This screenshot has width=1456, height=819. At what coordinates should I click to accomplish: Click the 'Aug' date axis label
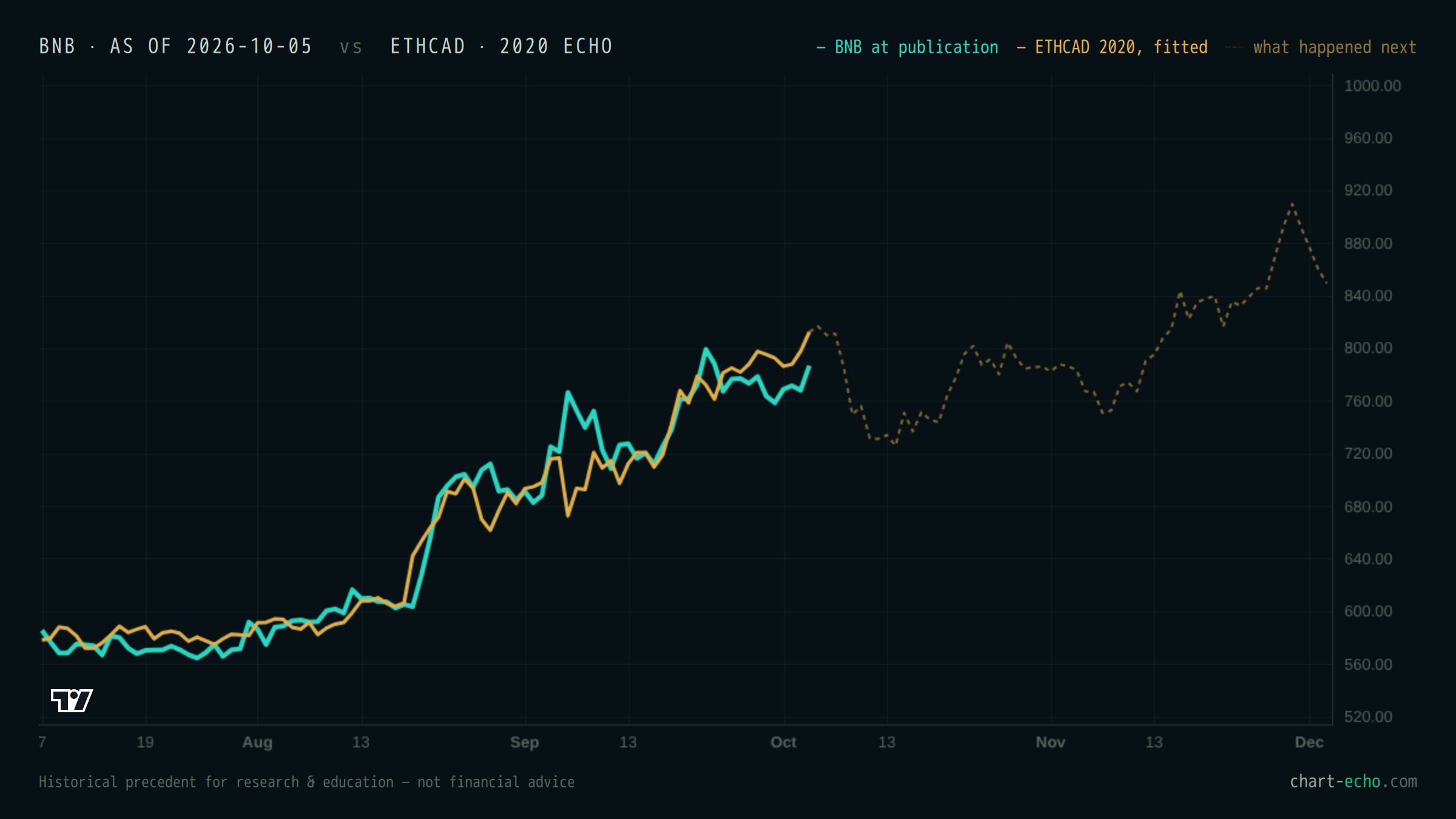(257, 743)
